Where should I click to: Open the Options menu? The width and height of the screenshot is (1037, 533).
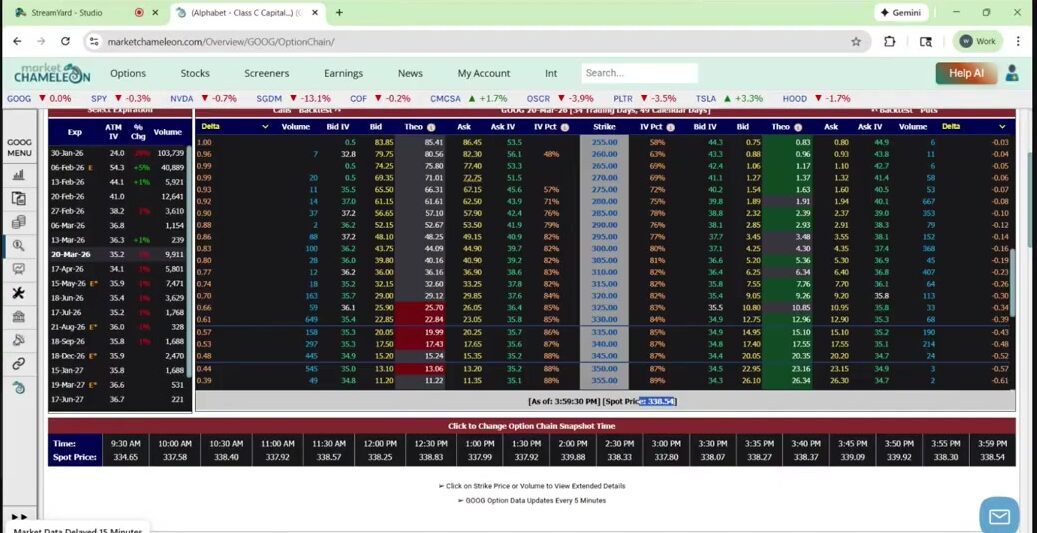(x=128, y=73)
